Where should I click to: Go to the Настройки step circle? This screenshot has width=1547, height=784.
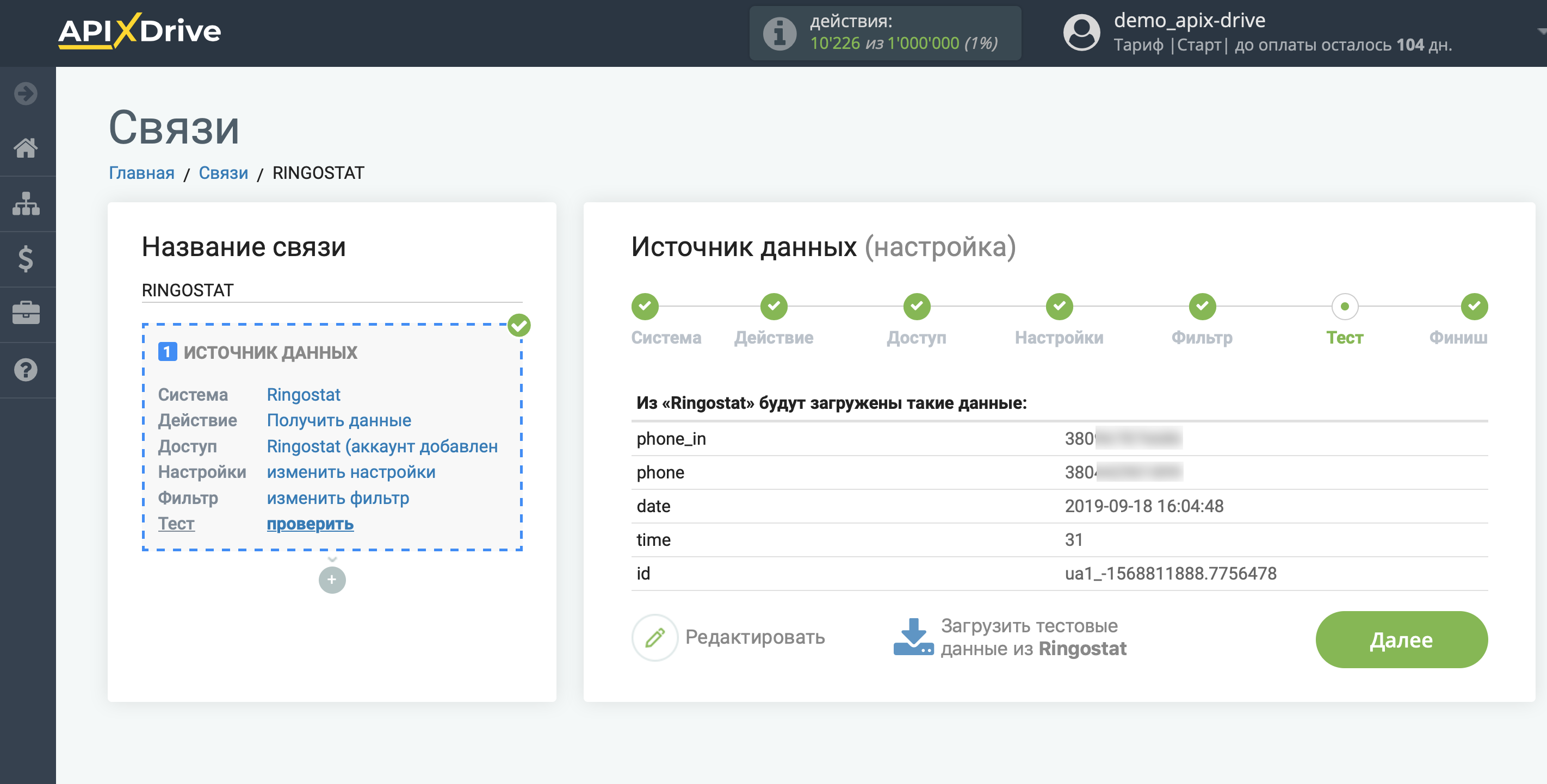pyautogui.click(x=1060, y=307)
